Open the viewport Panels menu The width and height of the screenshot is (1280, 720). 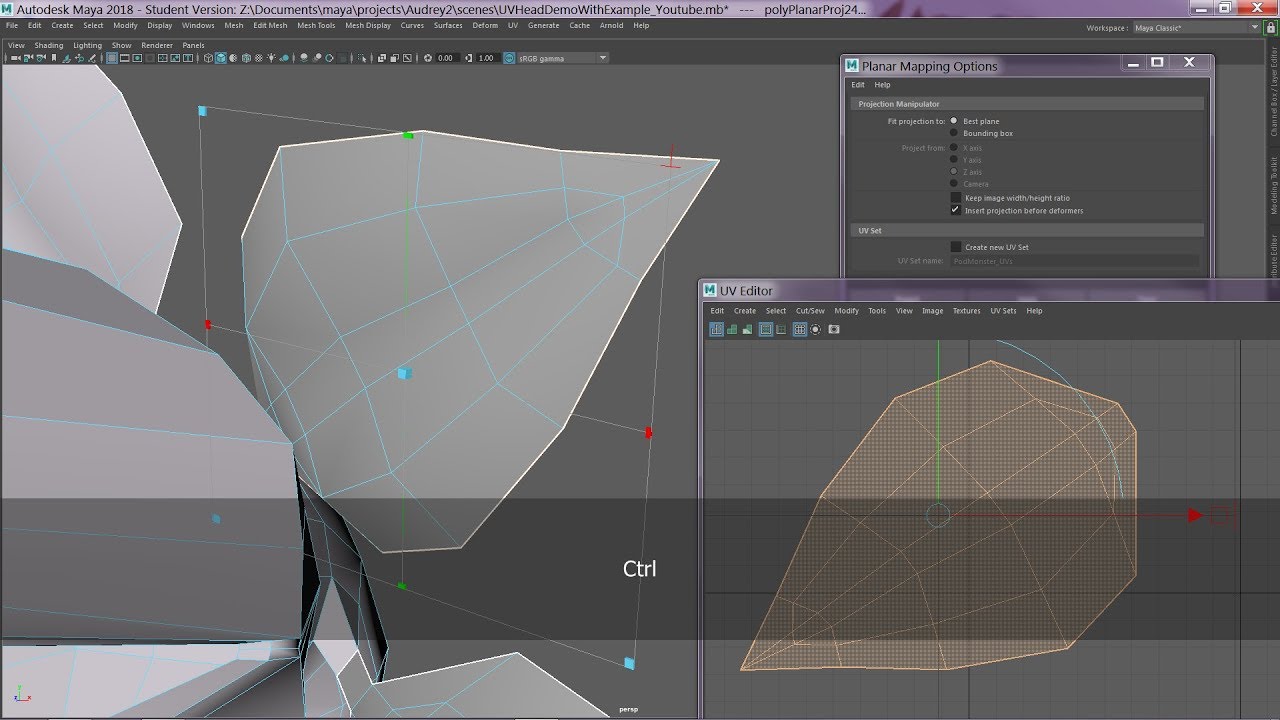[193, 45]
